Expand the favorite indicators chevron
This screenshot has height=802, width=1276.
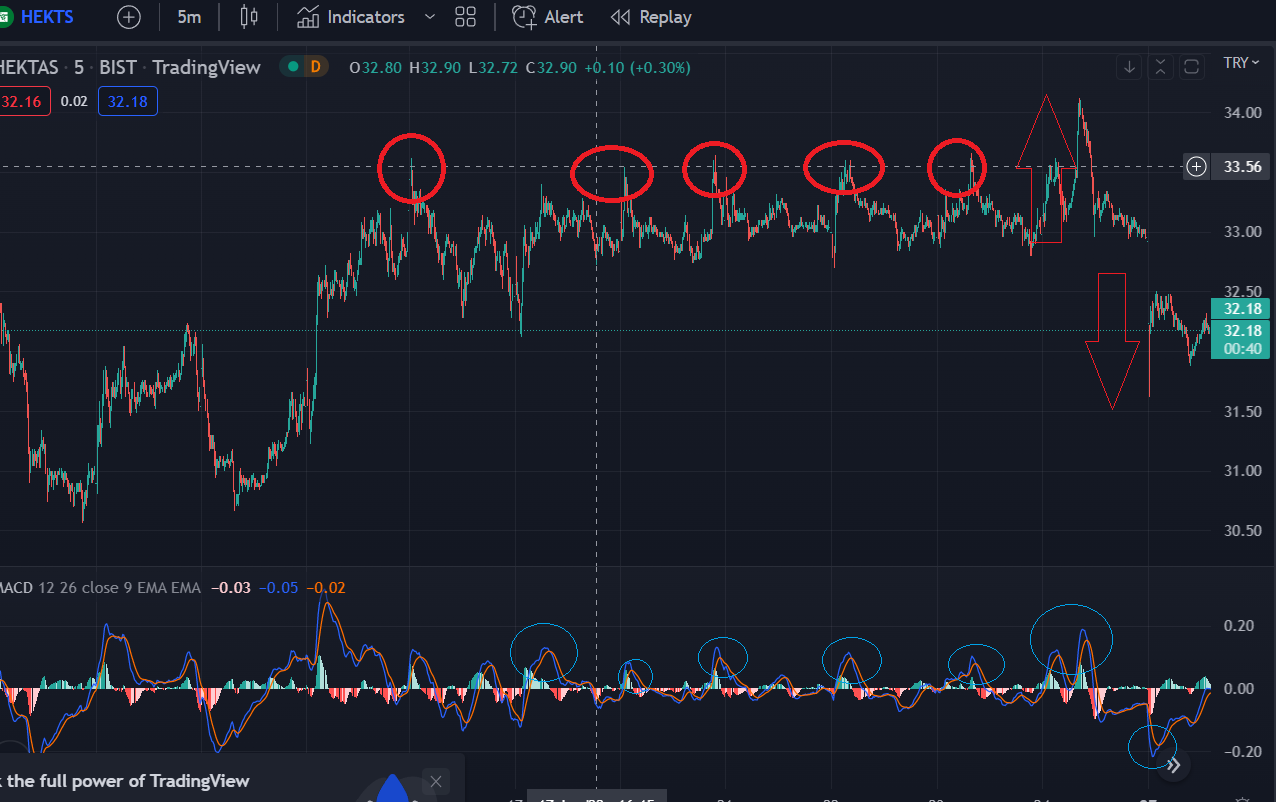[x=430, y=17]
